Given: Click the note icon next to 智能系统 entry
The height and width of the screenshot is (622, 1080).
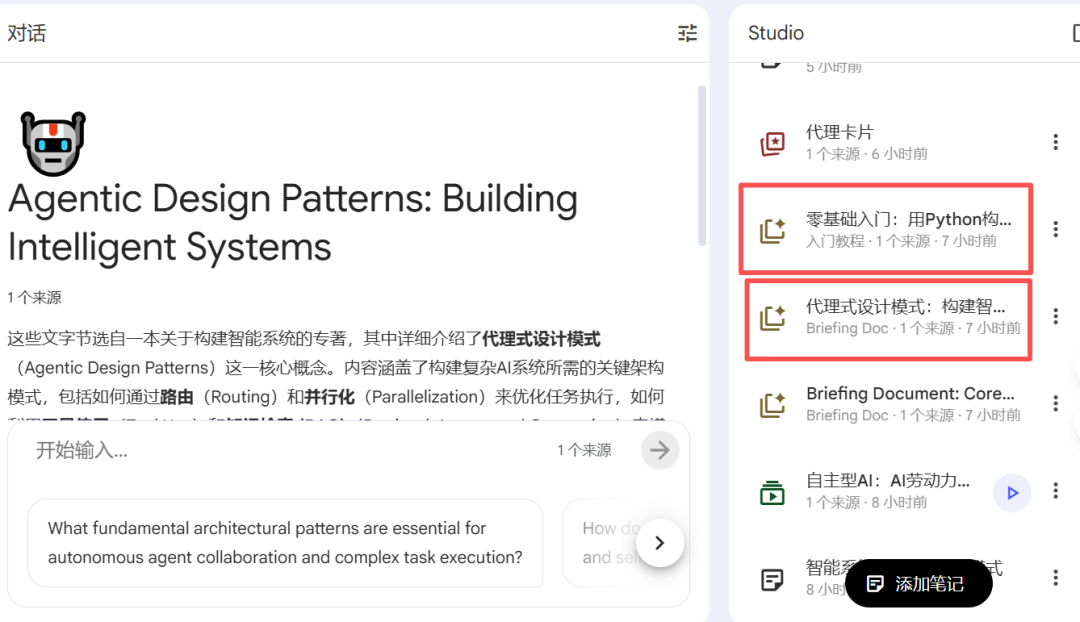Looking at the screenshot, I should 772,578.
